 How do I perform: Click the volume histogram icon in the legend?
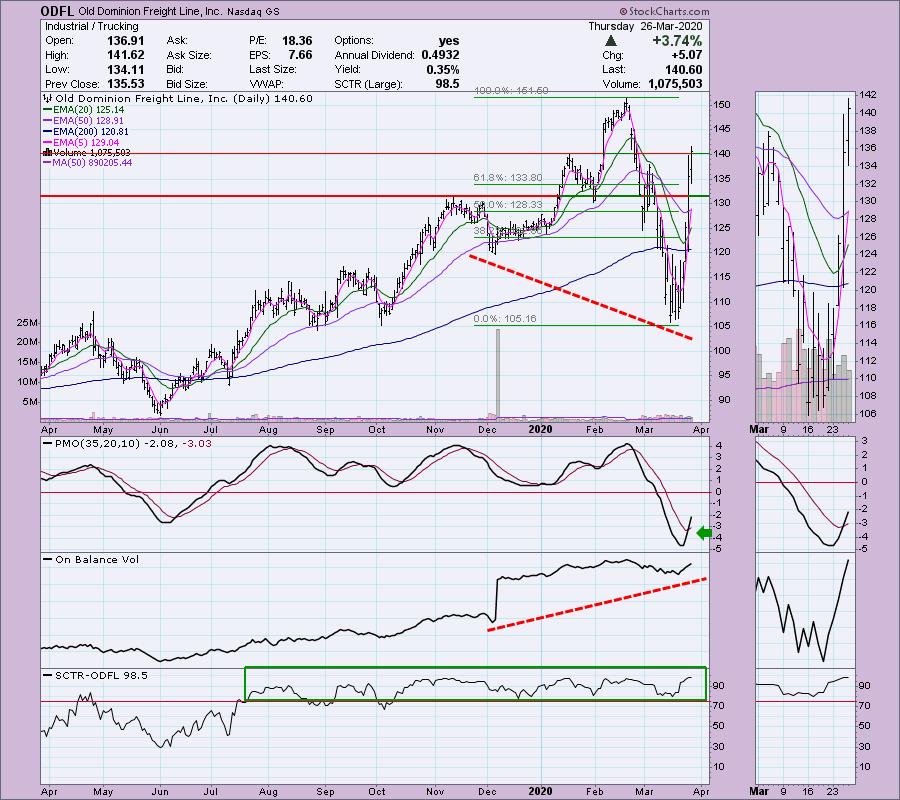click(x=48, y=153)
